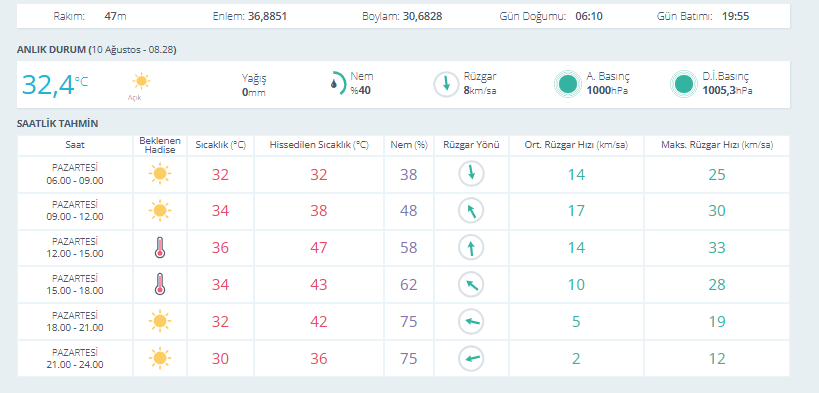The image size is (819, 393).
Task: Click the Rüzgar Yönü column header
Action: pos(472,145)
